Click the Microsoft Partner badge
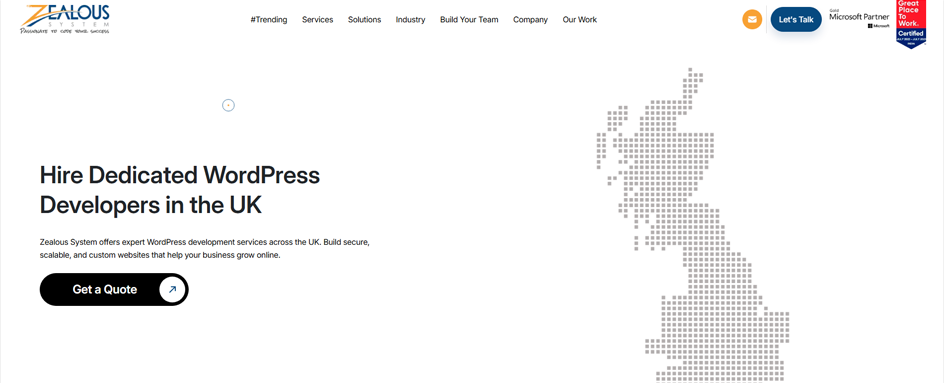944x383 pixels. 859,19
